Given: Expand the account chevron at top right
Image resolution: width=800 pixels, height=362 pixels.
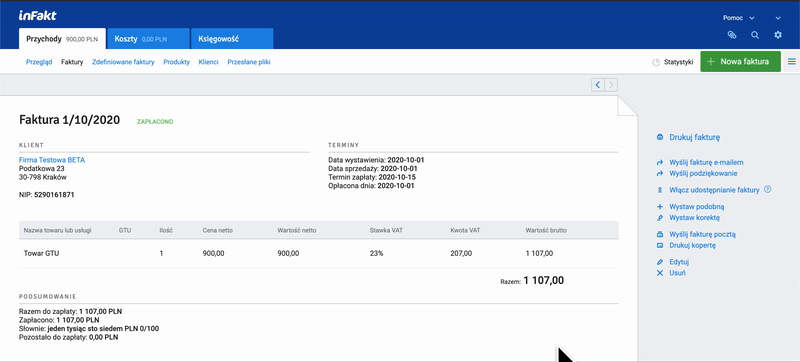Looking at the screenshot, I should tap(778, 18).
